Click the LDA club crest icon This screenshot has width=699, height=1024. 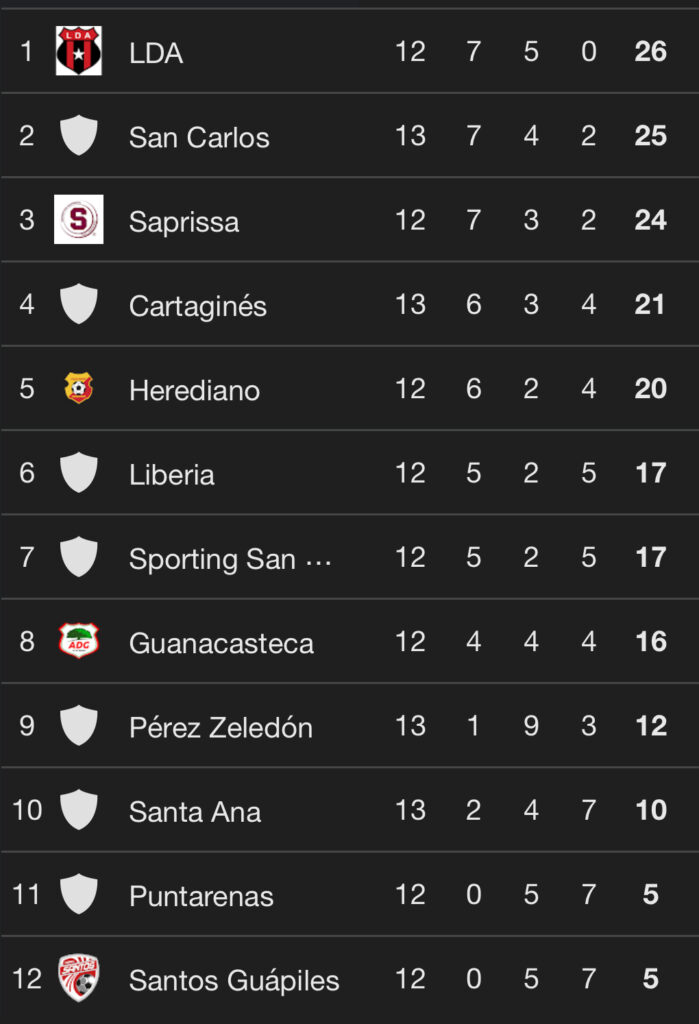pyautogui.click(x=78, y=52)
